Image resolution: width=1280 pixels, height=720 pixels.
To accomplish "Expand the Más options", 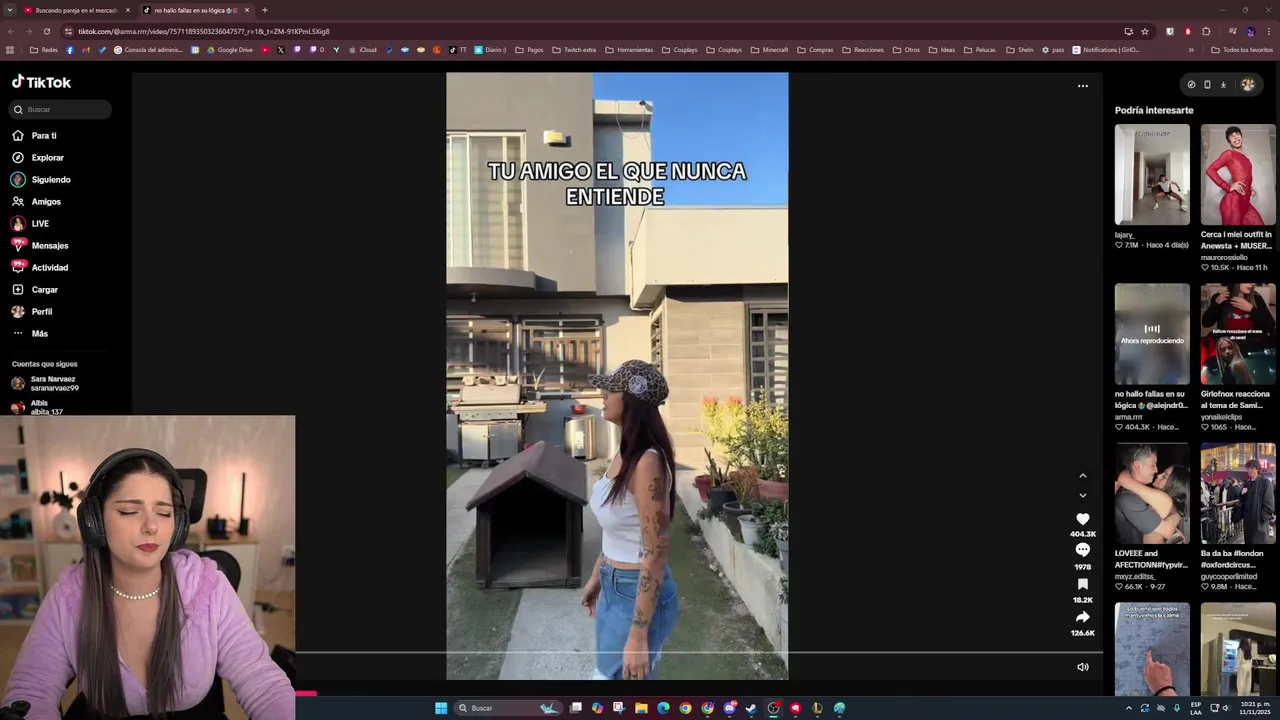I will point(30,333).
